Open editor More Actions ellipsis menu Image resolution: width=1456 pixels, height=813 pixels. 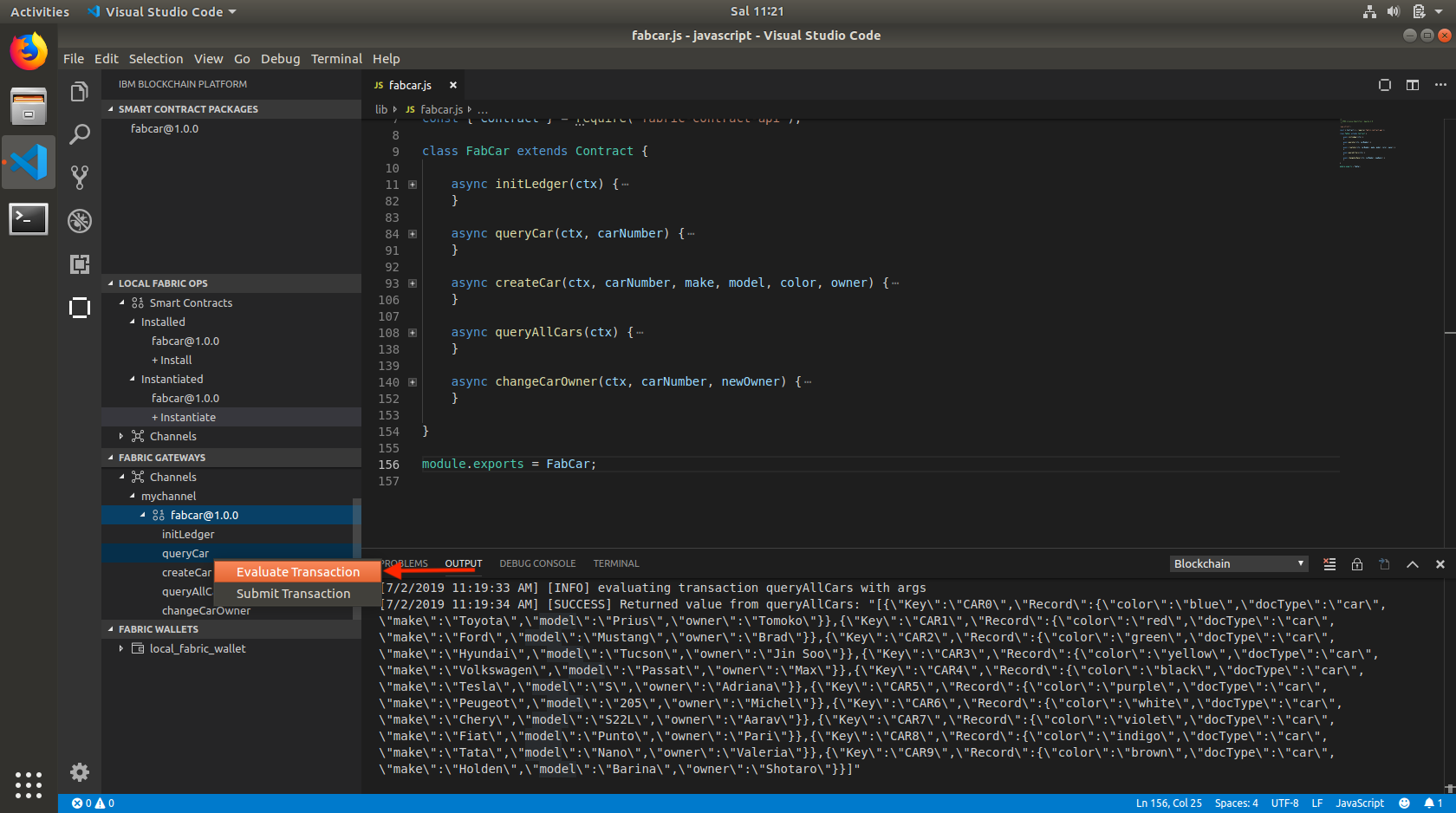[x=1440, y=85]
